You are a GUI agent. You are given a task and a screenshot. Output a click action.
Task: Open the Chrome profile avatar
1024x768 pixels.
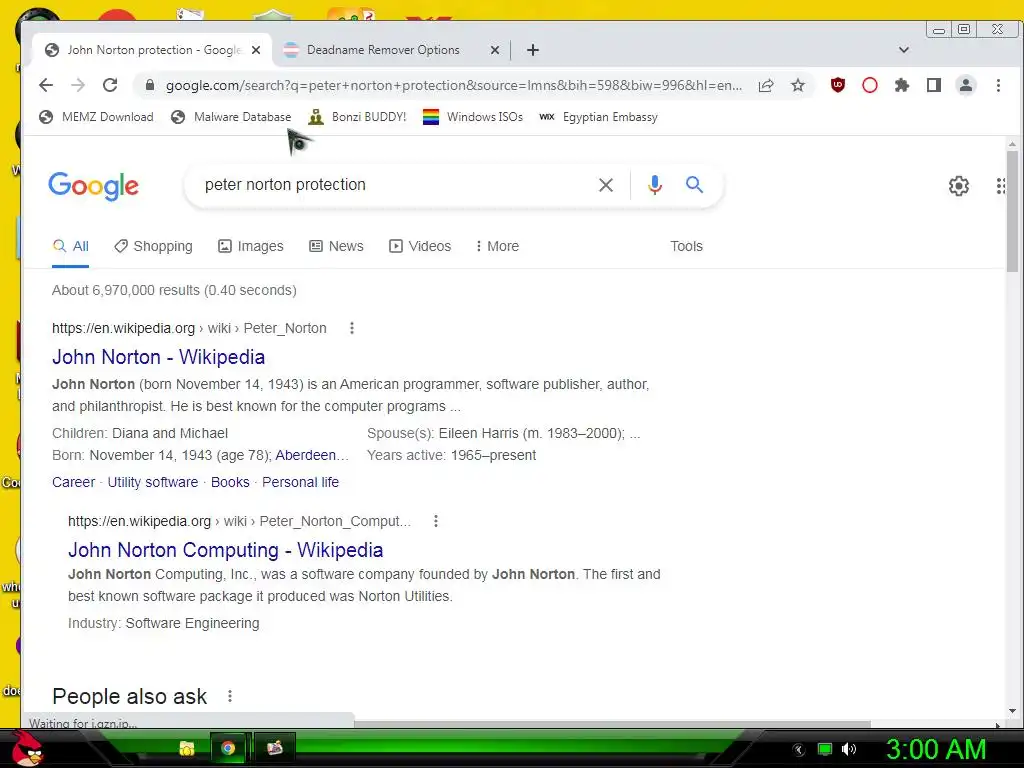(966, 85)
